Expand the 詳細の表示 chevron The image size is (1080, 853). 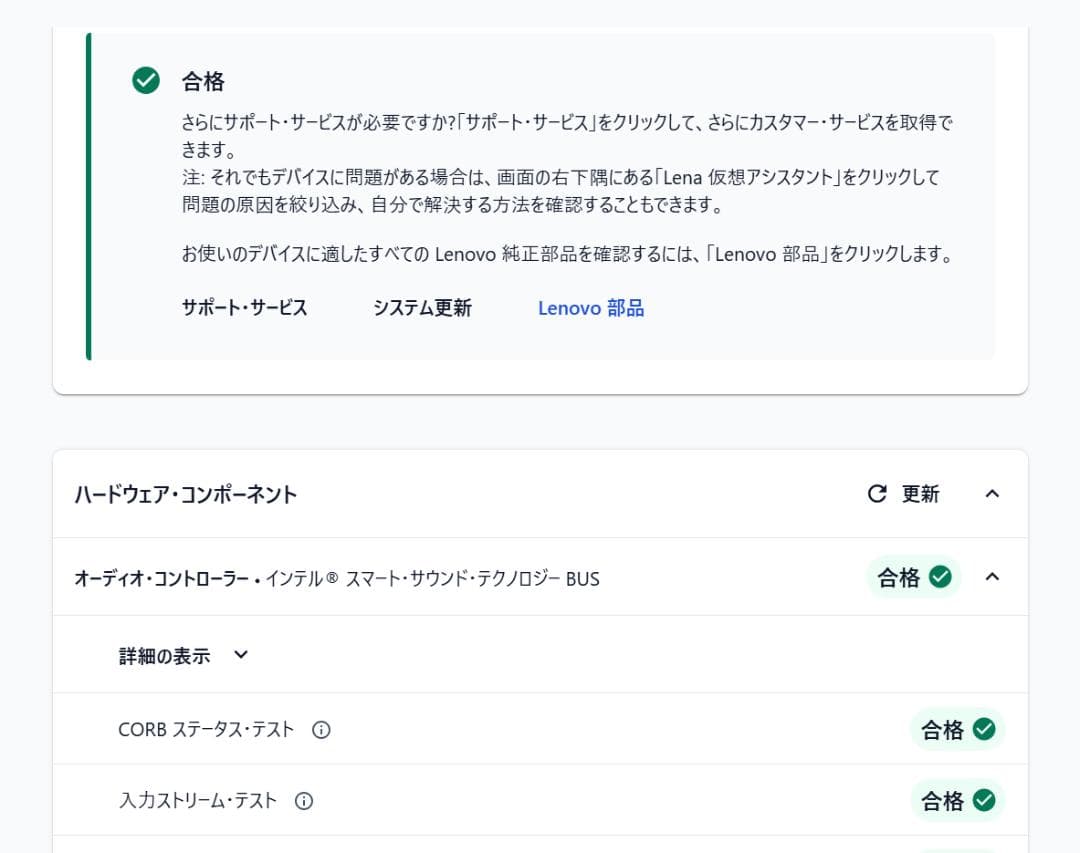click(x=240, y=656)
